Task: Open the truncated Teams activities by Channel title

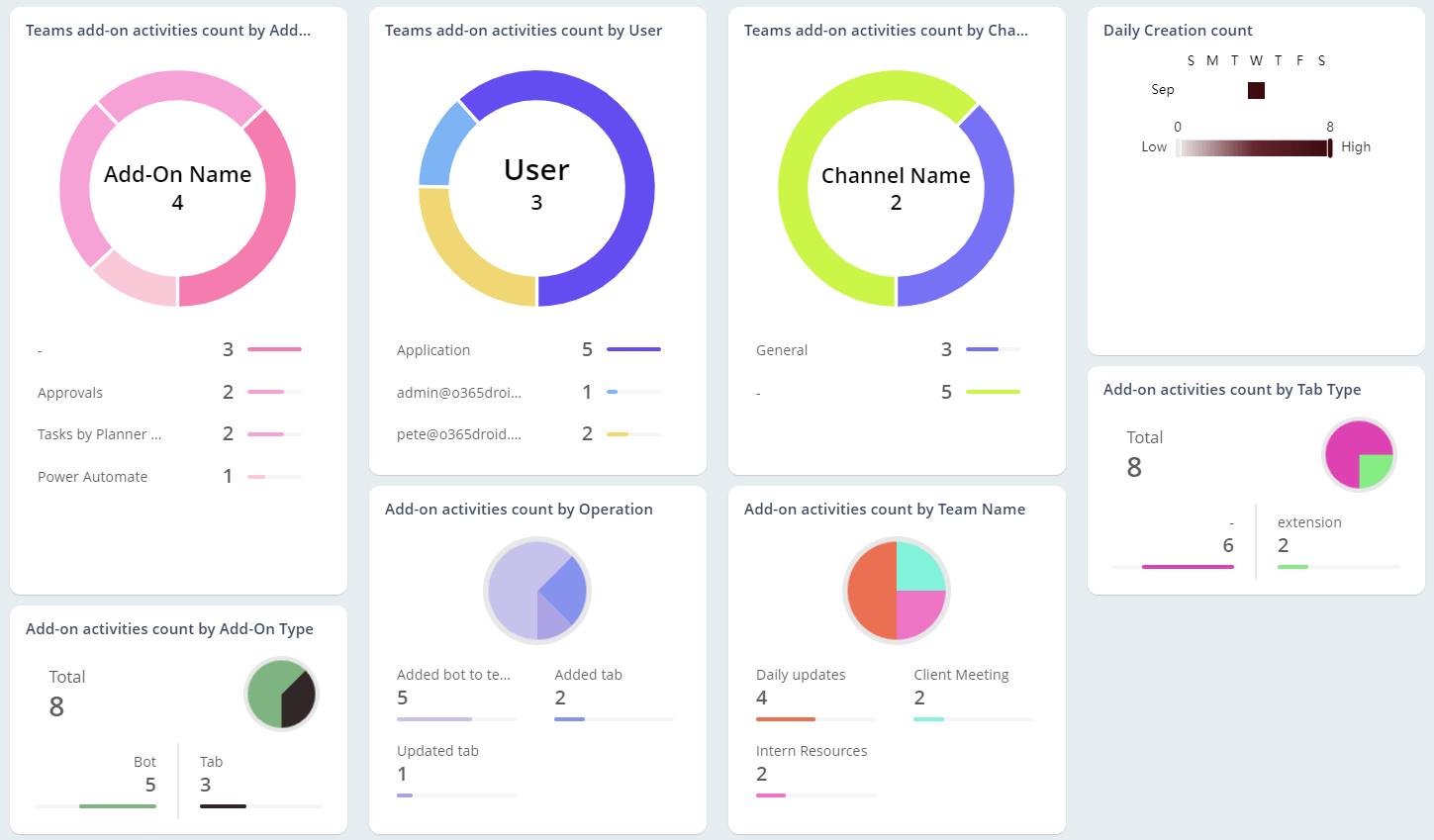Action: [884, 30]
